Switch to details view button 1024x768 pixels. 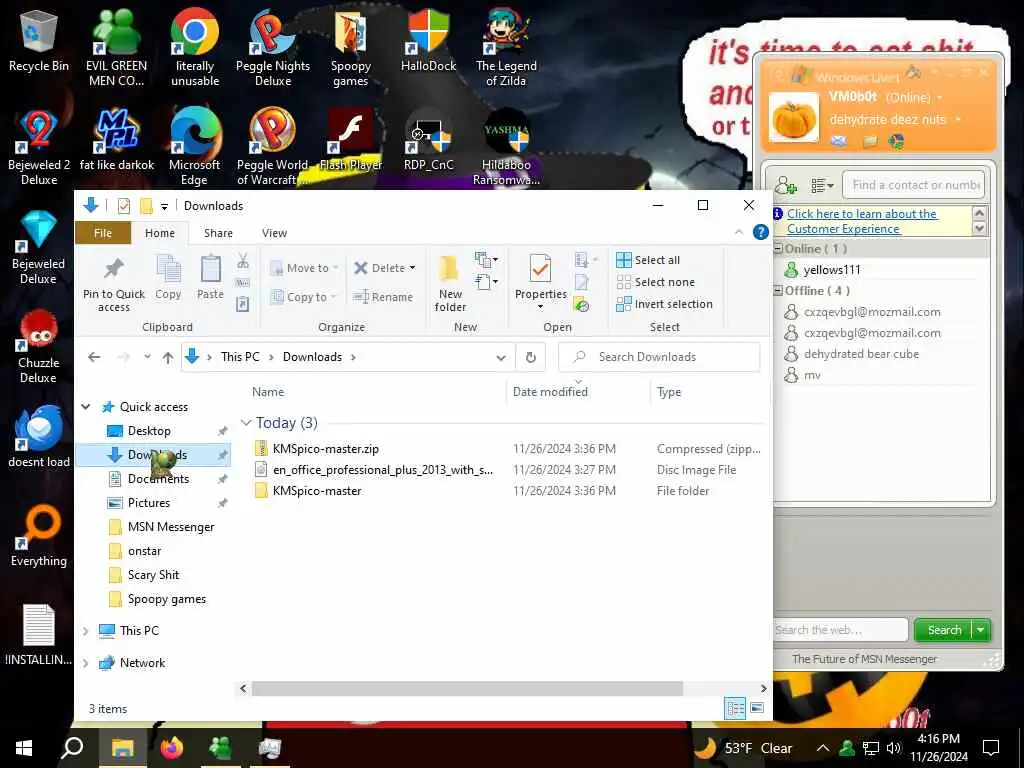(735, 708)
